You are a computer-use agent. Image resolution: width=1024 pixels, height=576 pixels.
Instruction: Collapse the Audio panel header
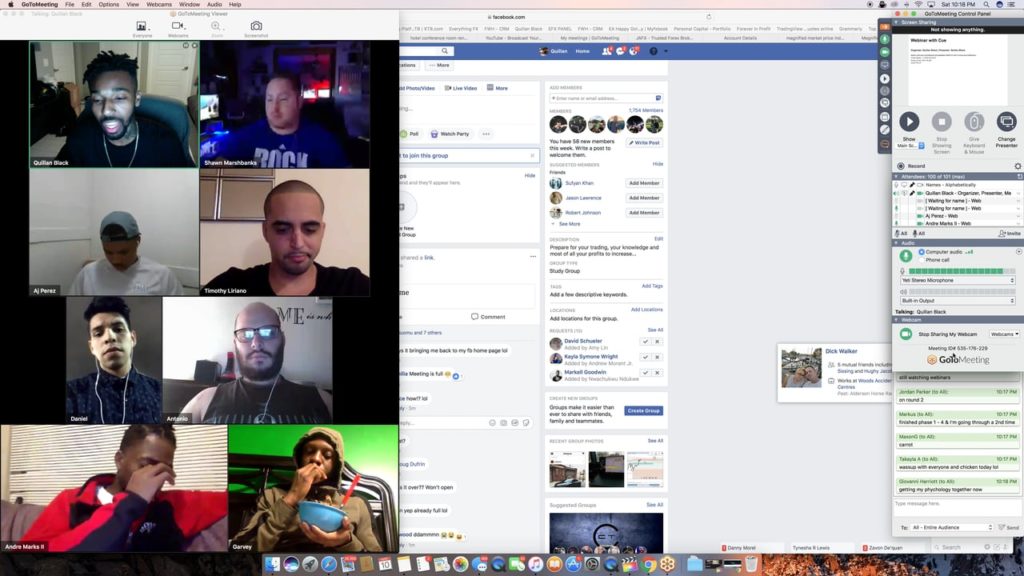[x=896, y=243]
